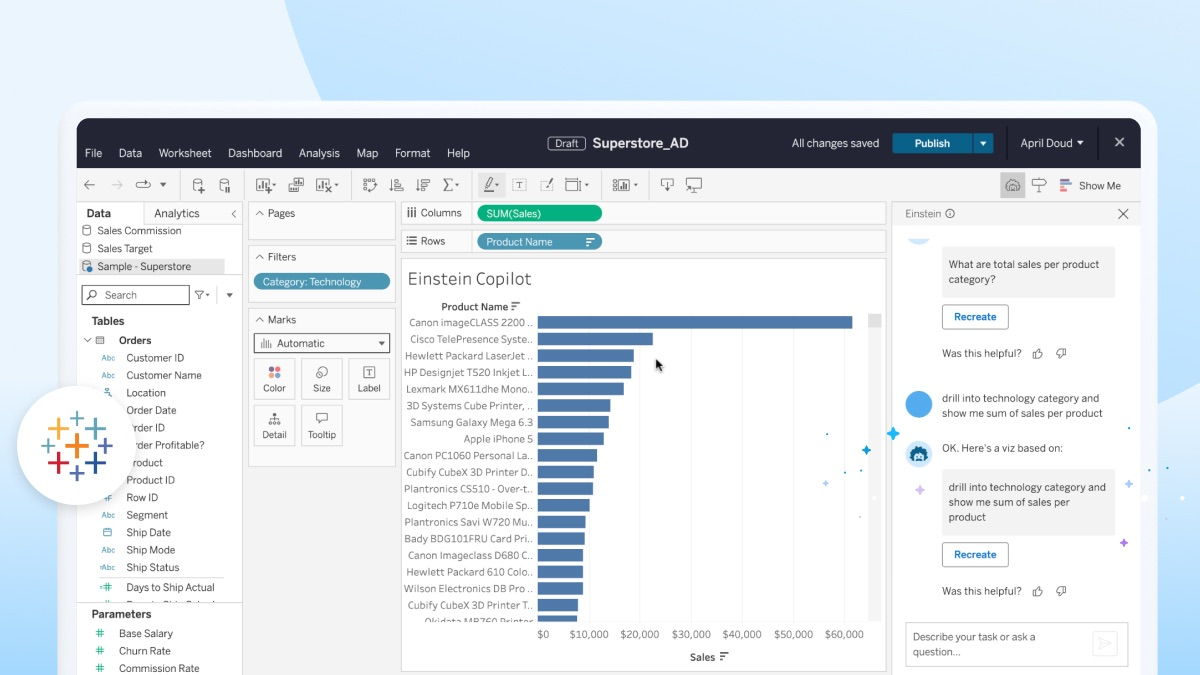Open the Show Mark Totals (sigma) tool
Image resolution: width=1200 pixels, height=675 pixels.
tap(451, 184)
